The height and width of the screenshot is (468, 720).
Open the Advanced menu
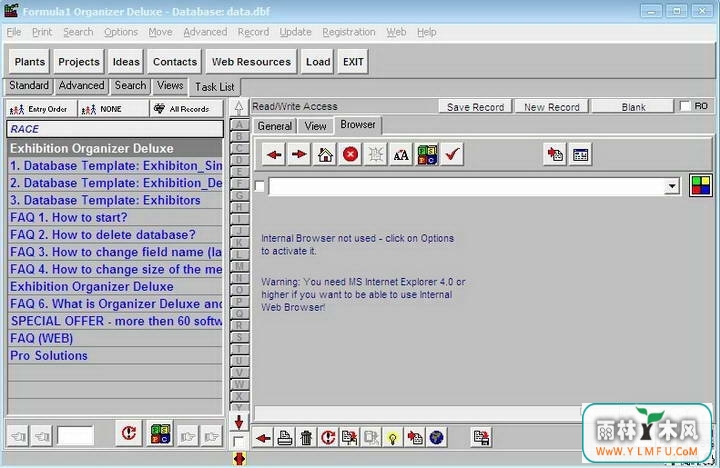[205, 32]
